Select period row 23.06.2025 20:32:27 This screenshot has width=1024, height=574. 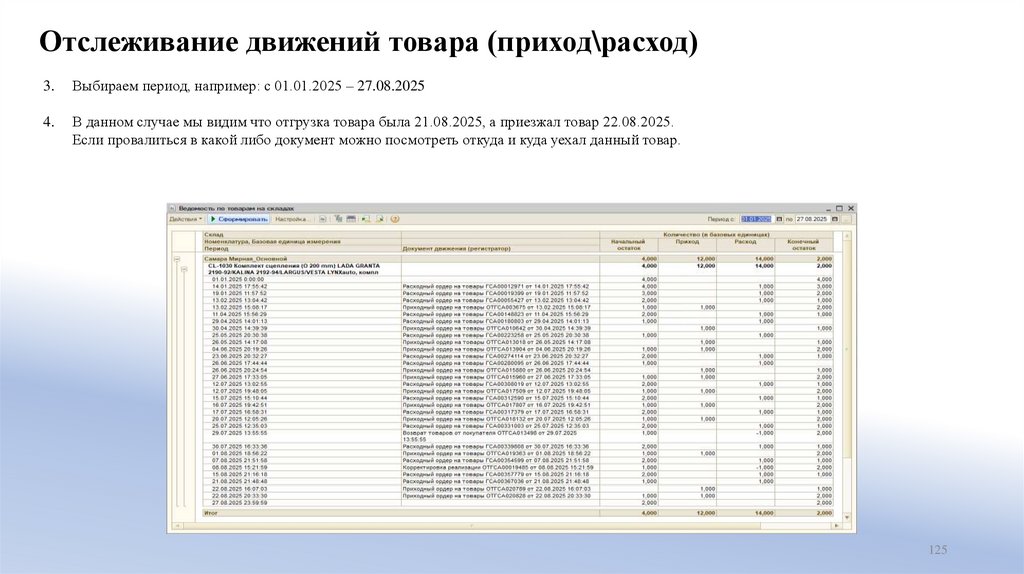click(x=519, y=356)
